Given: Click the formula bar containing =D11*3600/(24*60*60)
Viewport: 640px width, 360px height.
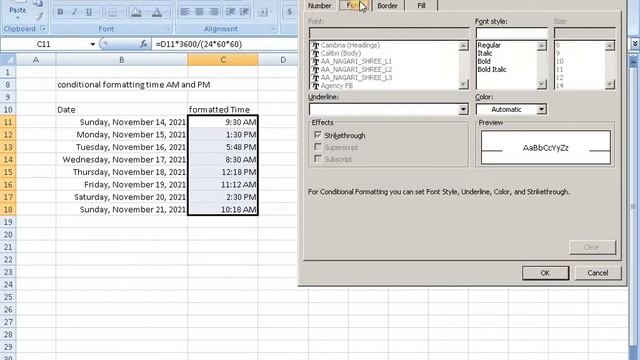Looking at the screenshot, I should (x=224, y=44).
